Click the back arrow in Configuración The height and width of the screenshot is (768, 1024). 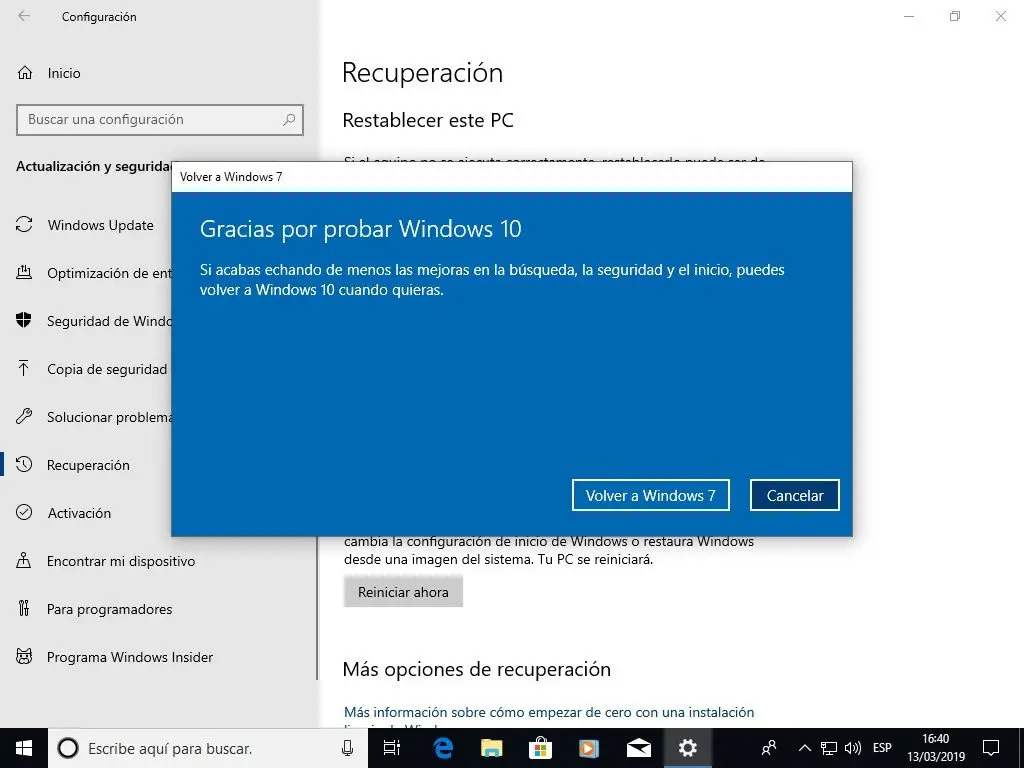pyautogui.click(x=24, y=16)
